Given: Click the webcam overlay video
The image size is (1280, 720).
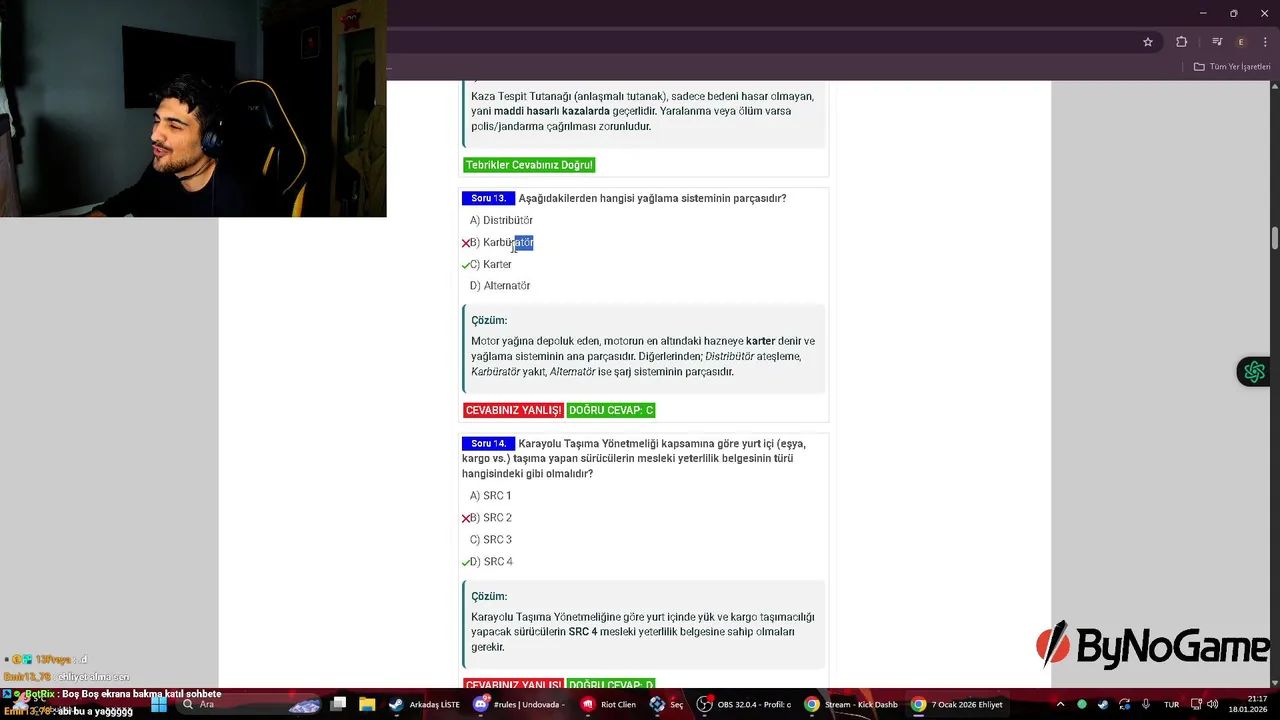Looking at the screenshot, I should [x=193, y=108].
